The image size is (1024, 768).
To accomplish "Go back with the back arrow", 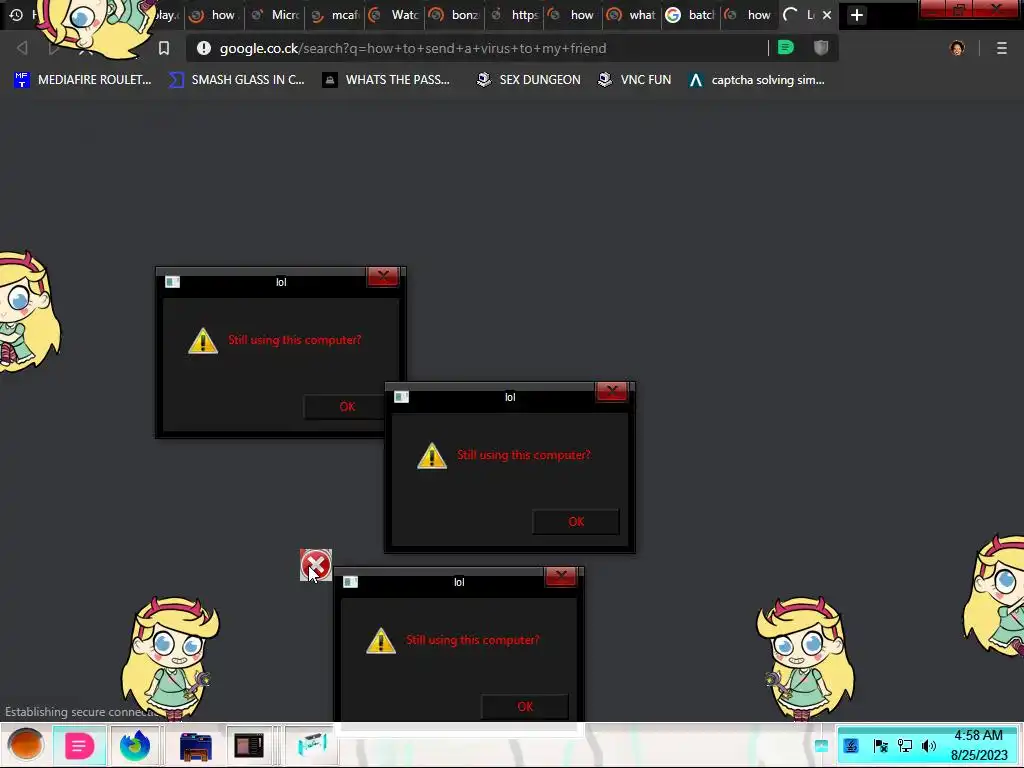I will (x=22, y=48).
